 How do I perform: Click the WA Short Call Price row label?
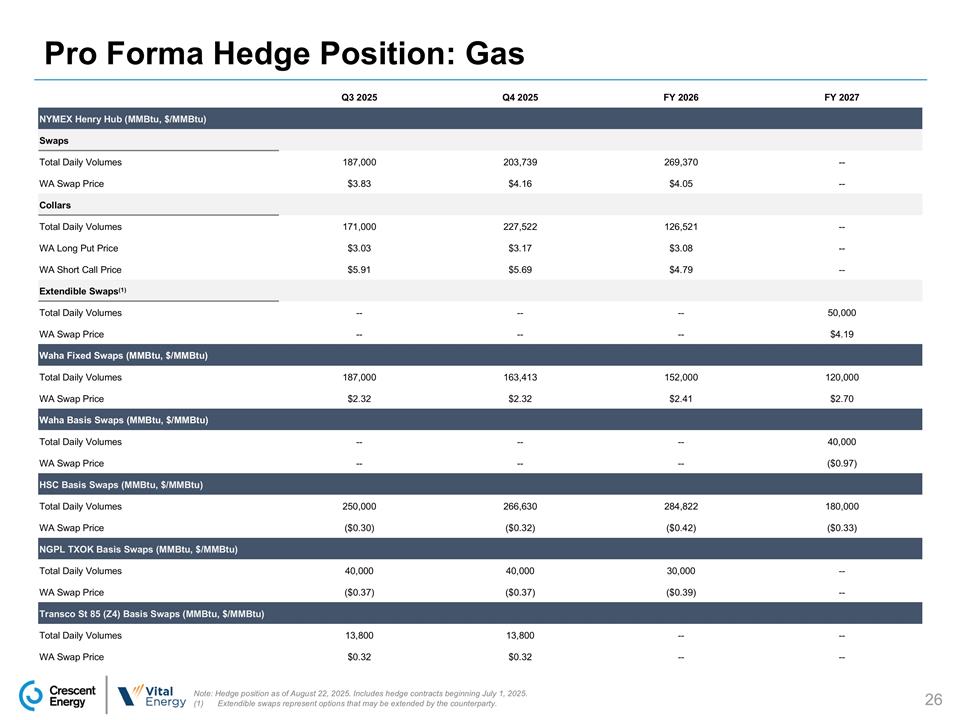[78, 269]
